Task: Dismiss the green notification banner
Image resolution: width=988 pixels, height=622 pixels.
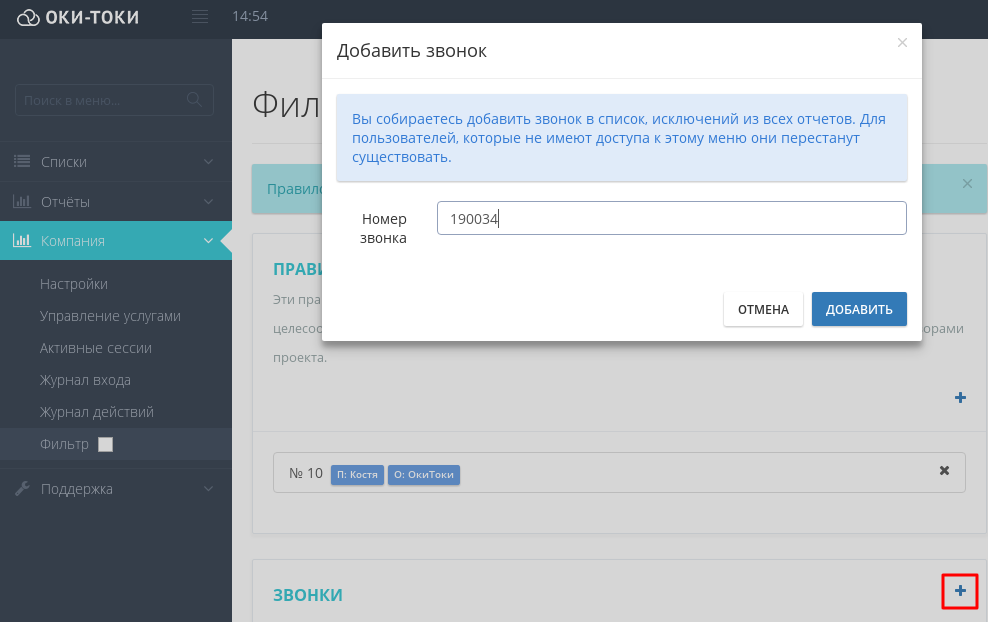Action: (x=966, y=184)
